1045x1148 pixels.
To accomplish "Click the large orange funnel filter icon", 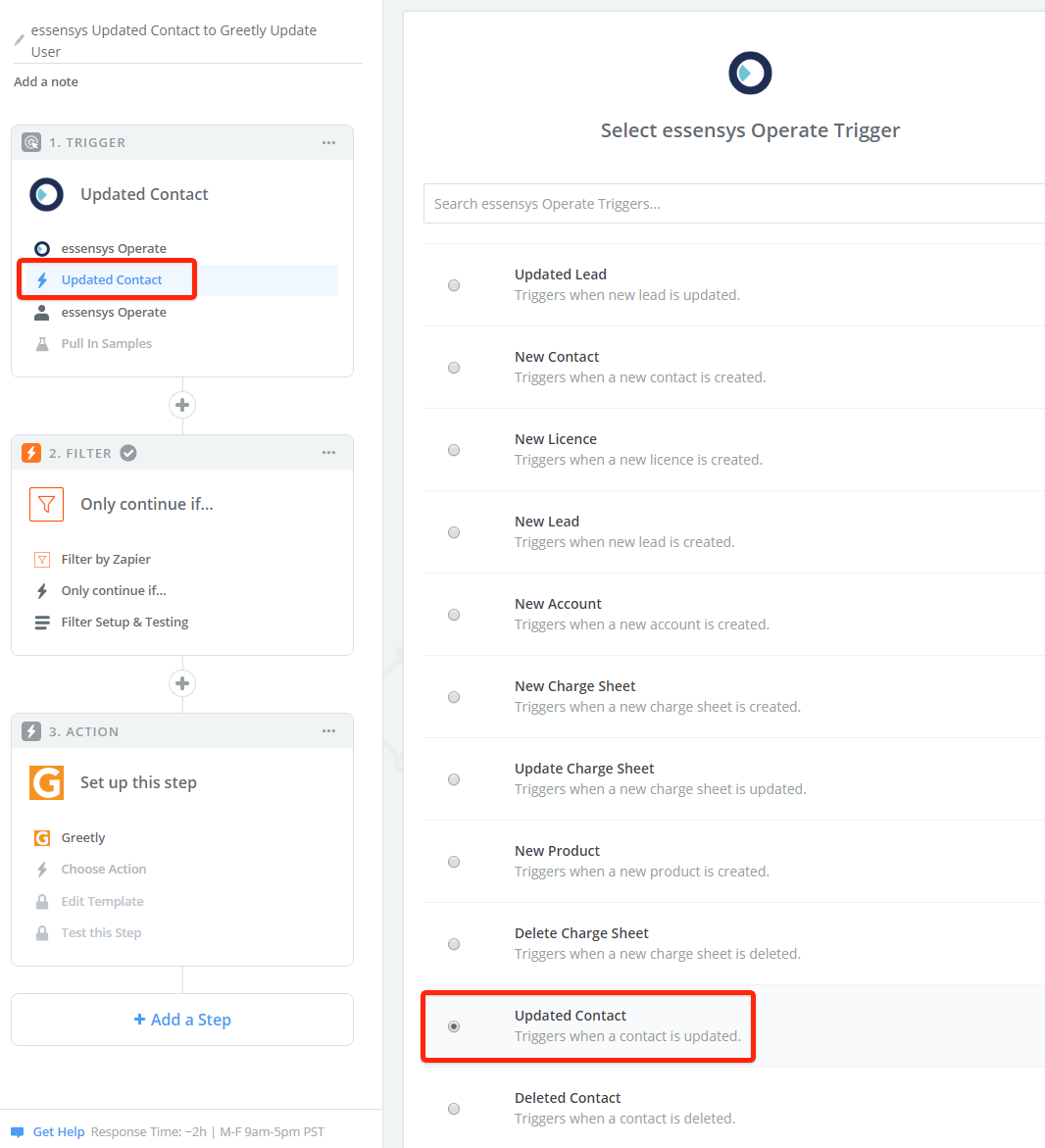I will coord(46,505).
